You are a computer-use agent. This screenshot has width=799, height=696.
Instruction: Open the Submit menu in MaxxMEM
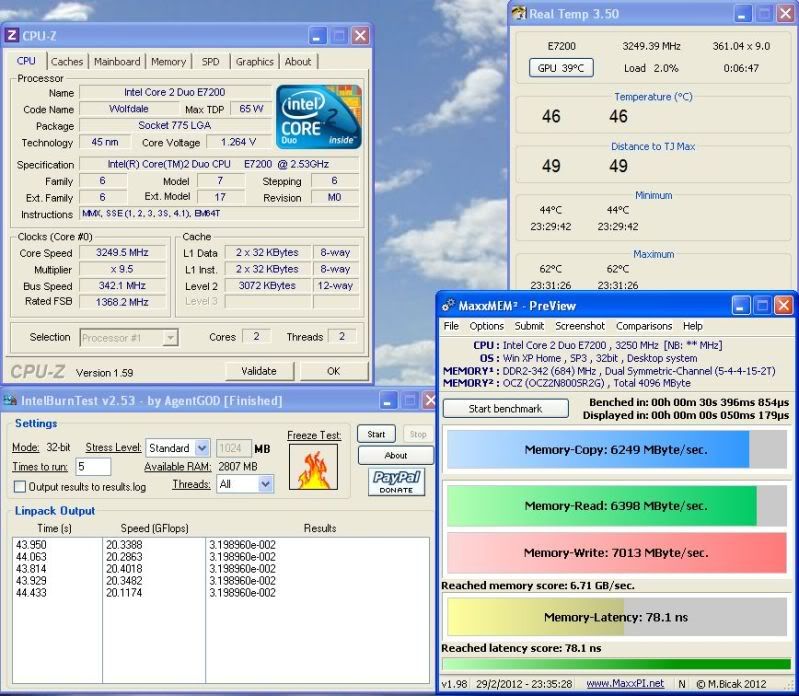point(529,326)
